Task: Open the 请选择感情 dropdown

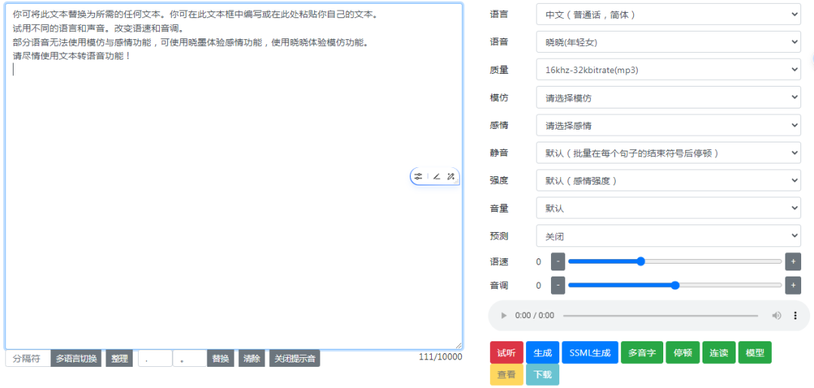Action: [x=668, y=125]
